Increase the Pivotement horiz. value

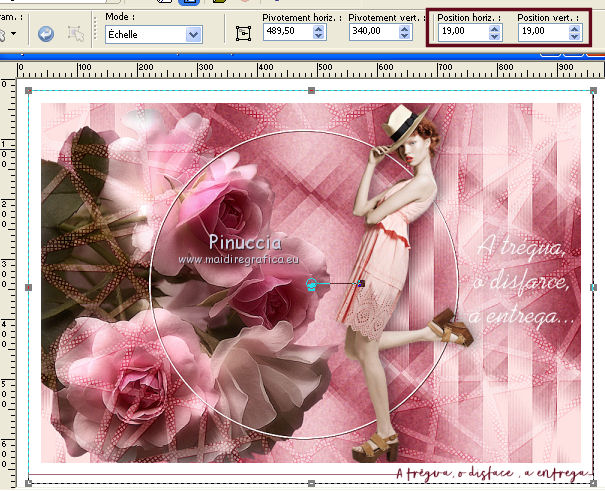[318, 29]
